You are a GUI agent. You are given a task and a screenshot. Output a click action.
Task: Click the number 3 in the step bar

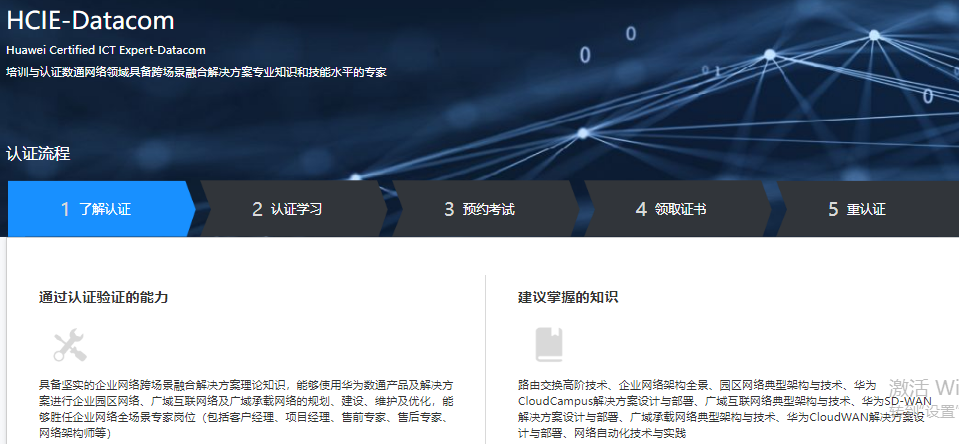(449, 209)
